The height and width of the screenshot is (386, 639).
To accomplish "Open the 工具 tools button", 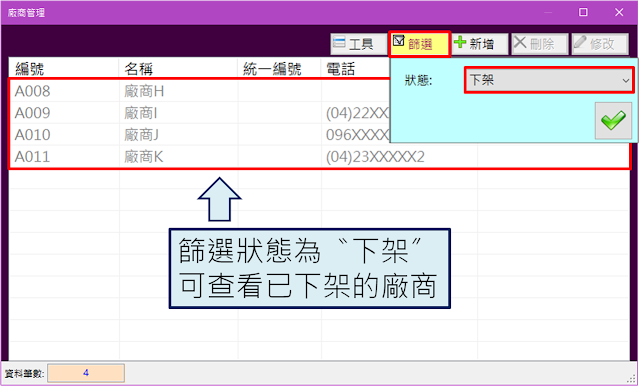I will coord(359,44).
